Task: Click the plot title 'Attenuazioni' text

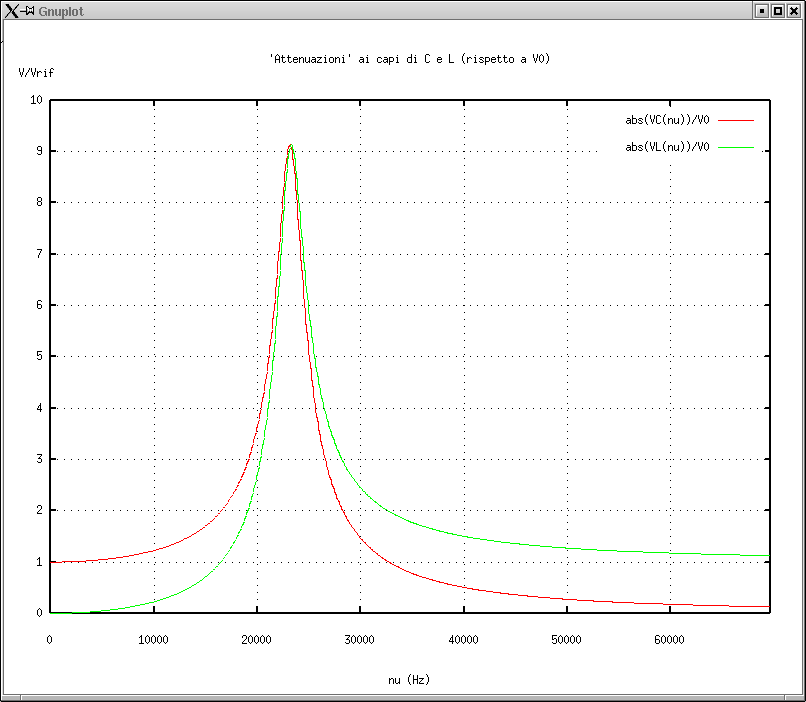Action: coord(410,59)
